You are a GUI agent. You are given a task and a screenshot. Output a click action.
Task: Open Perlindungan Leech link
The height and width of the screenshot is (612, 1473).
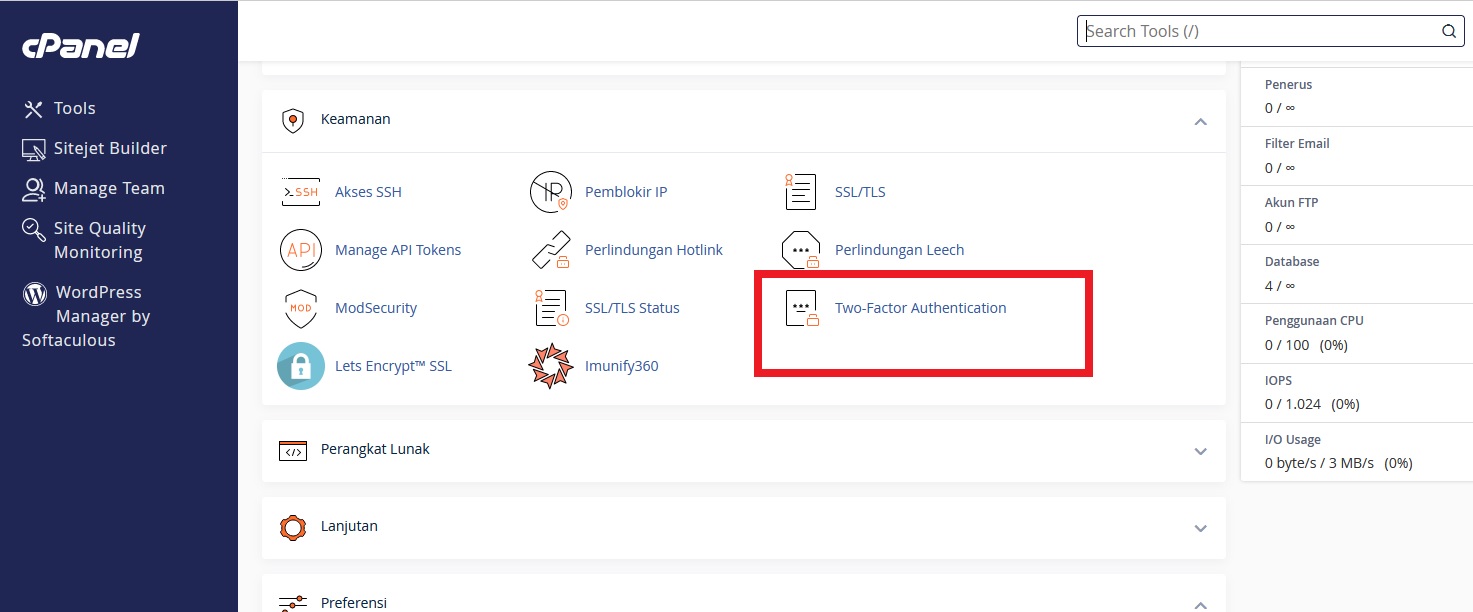click(900, 250)
